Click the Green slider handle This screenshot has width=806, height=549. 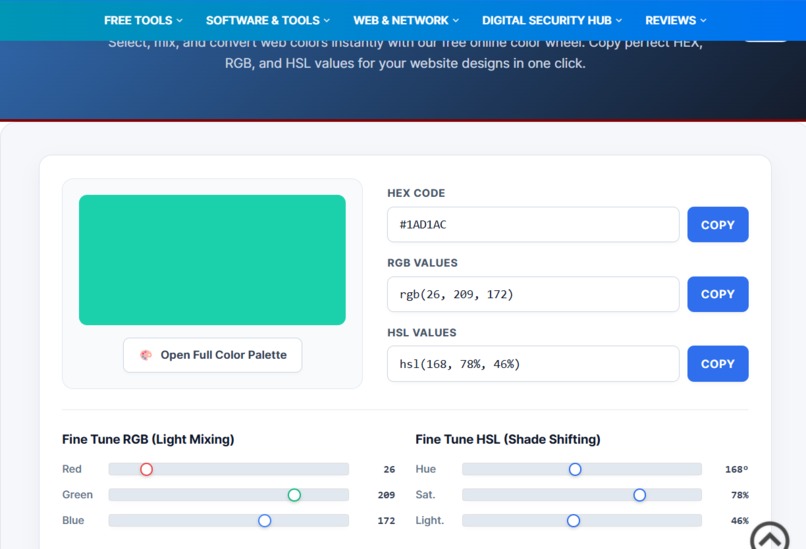294,495
